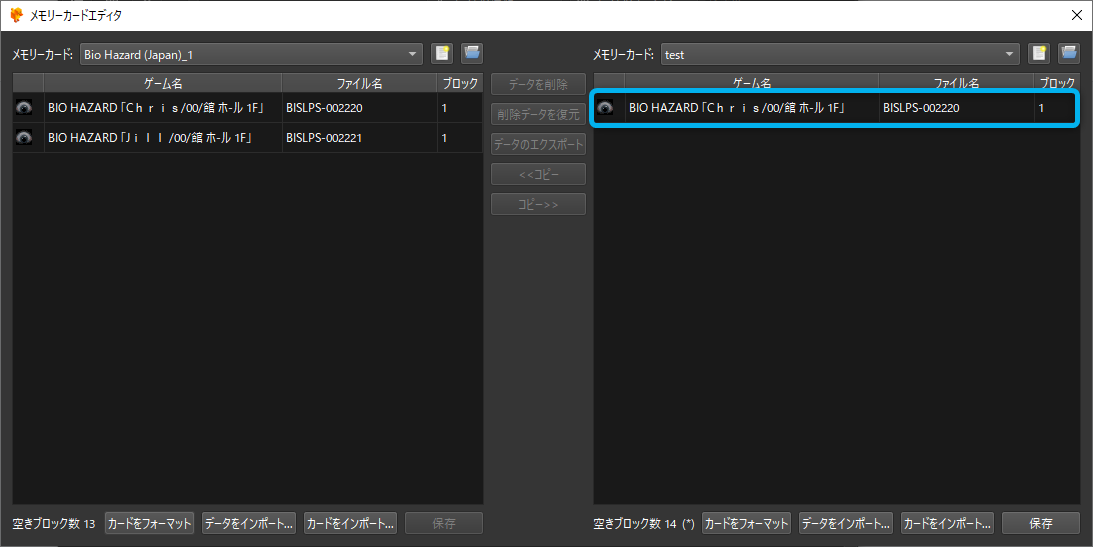Click the コピー>> button

pos(538,204)
